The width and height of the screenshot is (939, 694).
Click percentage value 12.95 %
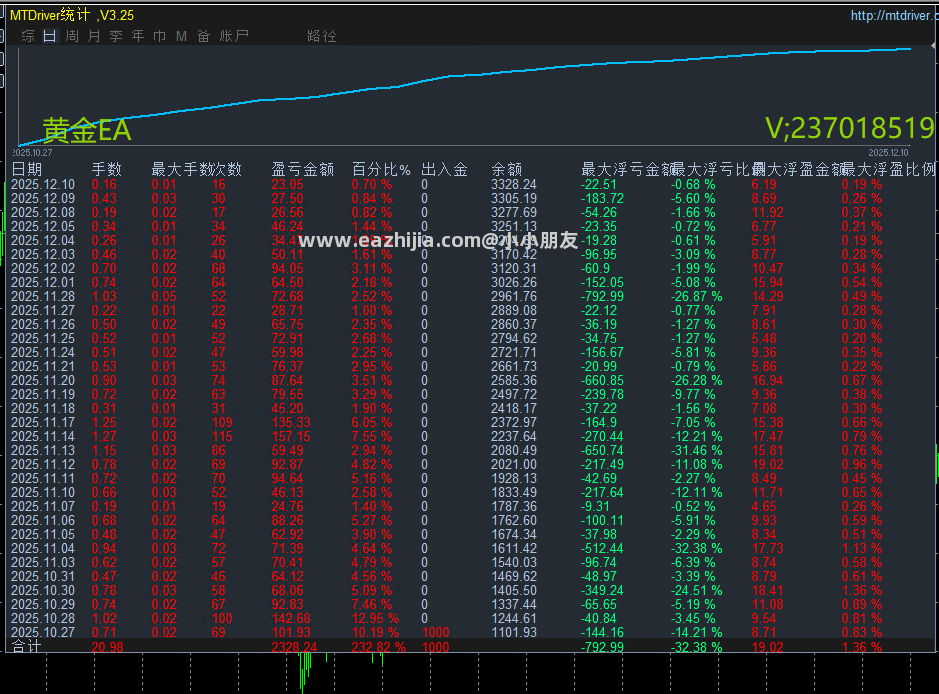[375, 619]
